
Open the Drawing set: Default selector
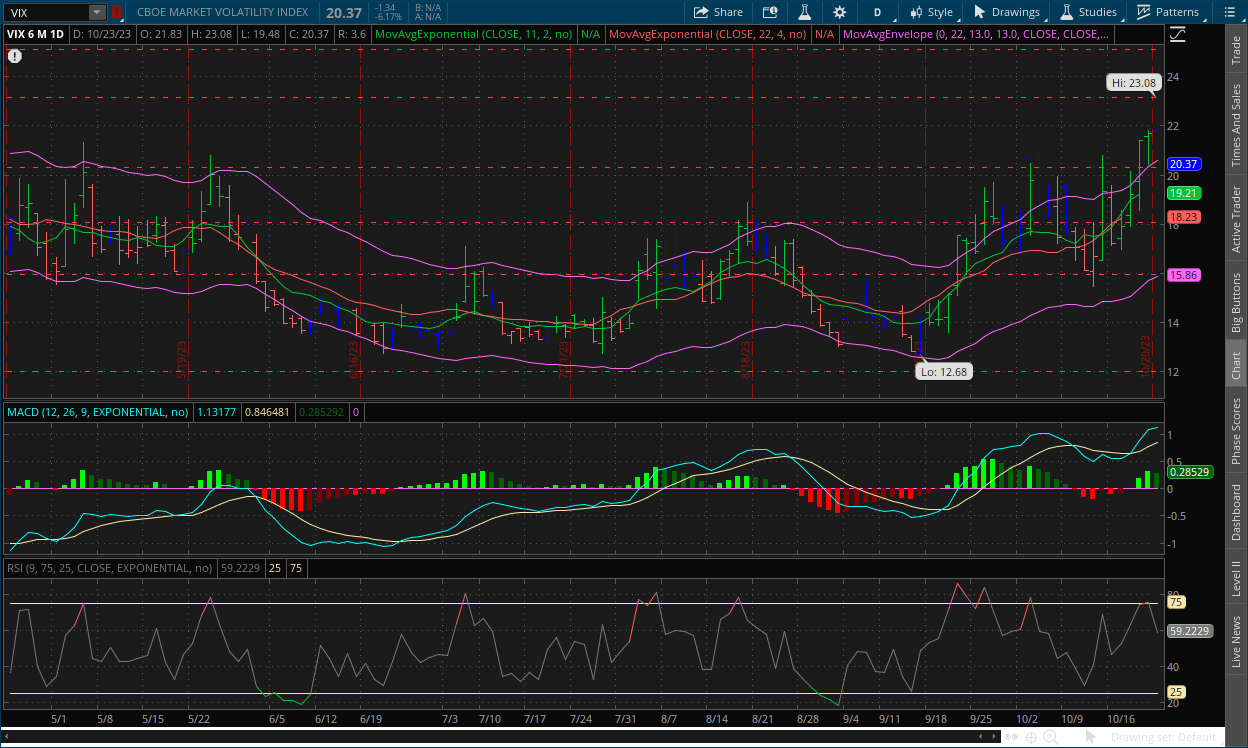click(x=1167, y=738)
